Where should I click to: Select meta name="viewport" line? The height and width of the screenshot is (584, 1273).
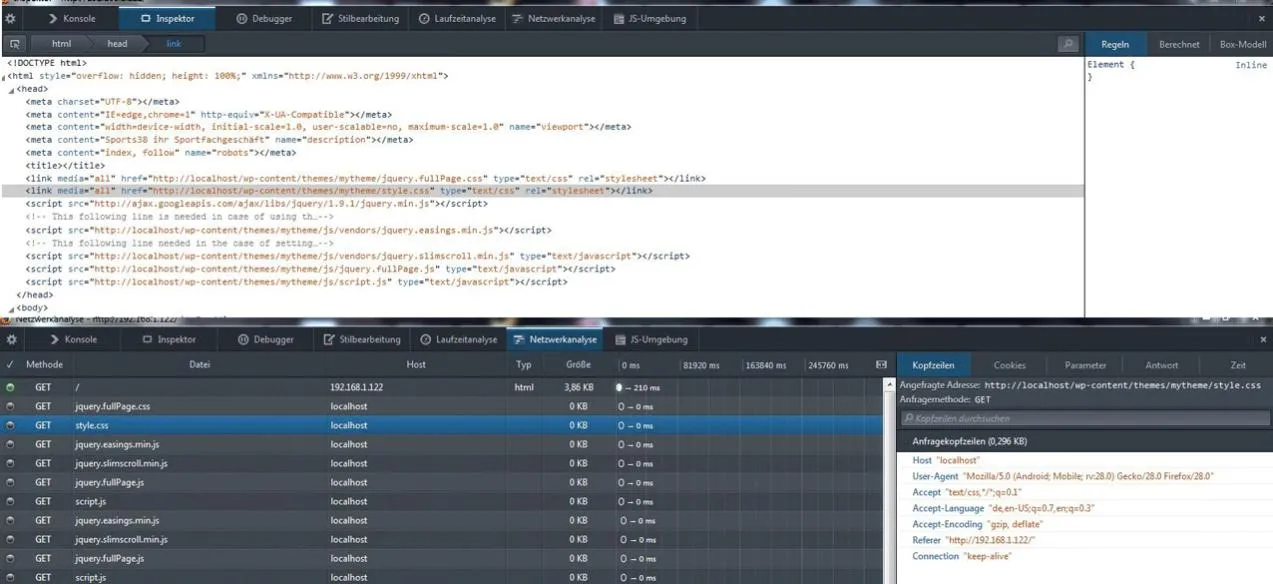[x=329, y=127]
